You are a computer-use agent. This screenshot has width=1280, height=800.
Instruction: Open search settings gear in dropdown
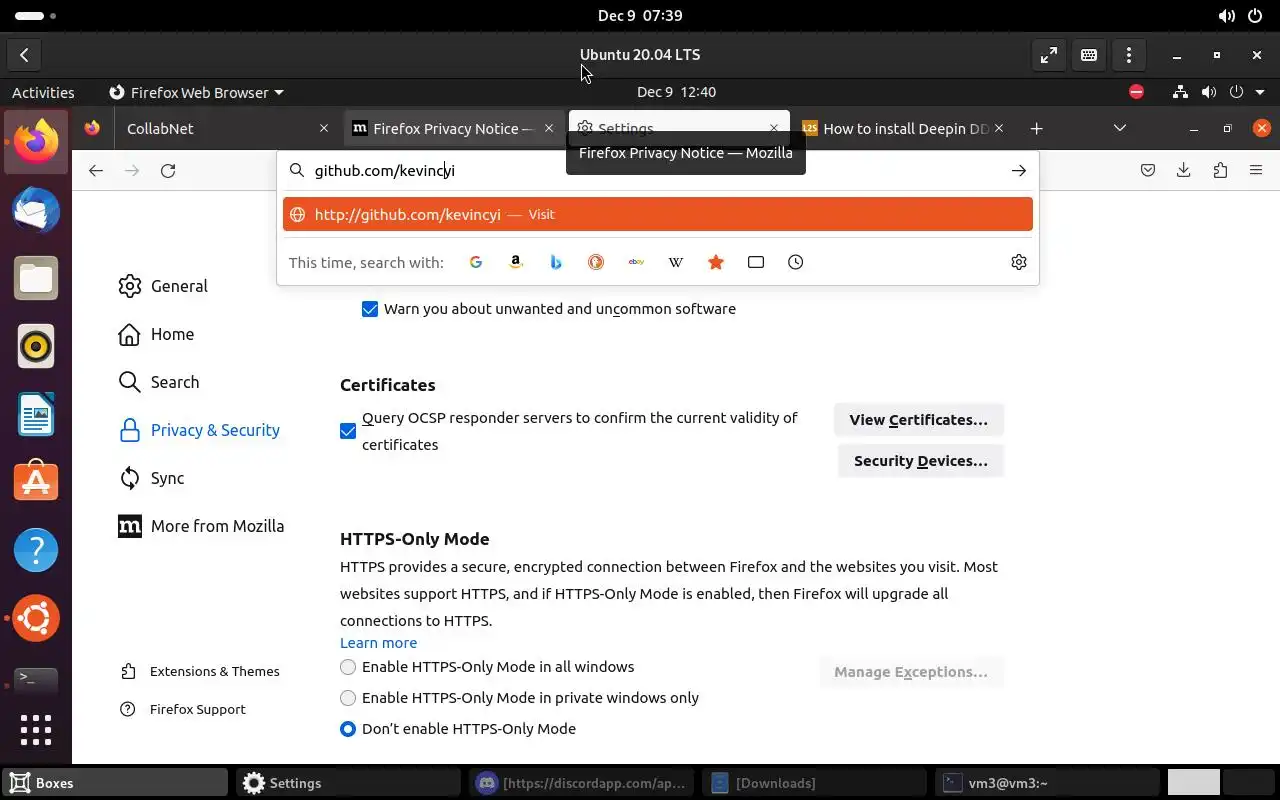tap(1019, 262)
